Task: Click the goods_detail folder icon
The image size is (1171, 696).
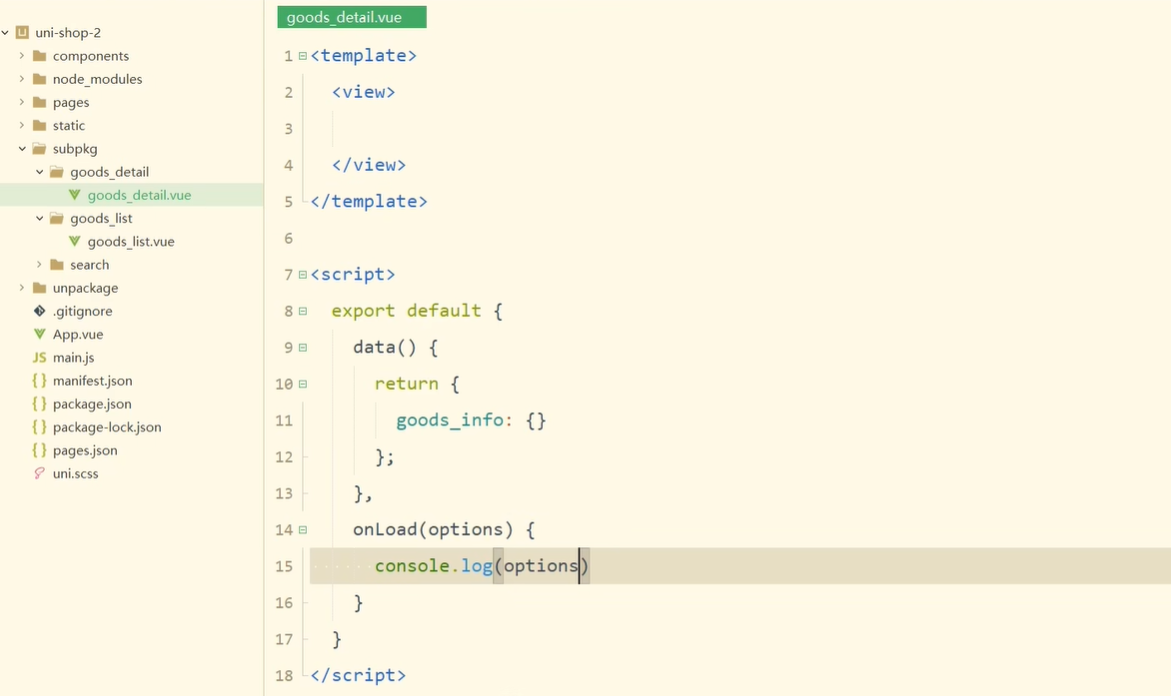Action: (x=57, y=172)
